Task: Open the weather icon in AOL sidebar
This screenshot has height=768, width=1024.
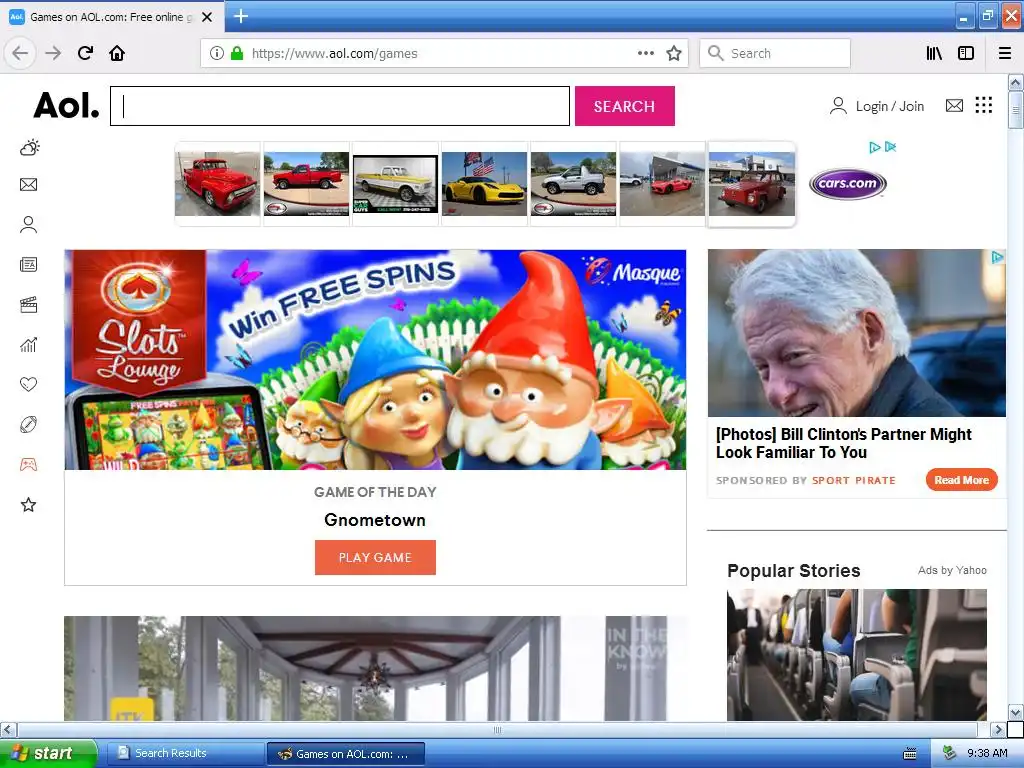Action: [29, 148]
